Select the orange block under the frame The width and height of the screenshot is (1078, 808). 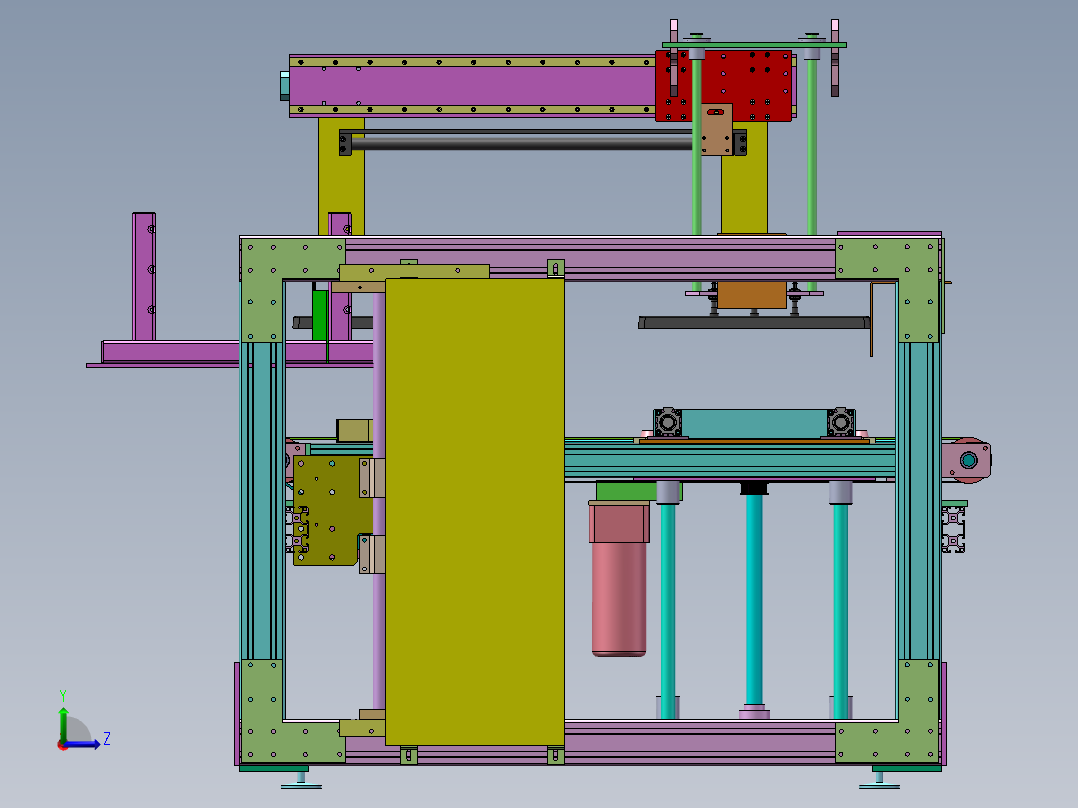point(752,294)
